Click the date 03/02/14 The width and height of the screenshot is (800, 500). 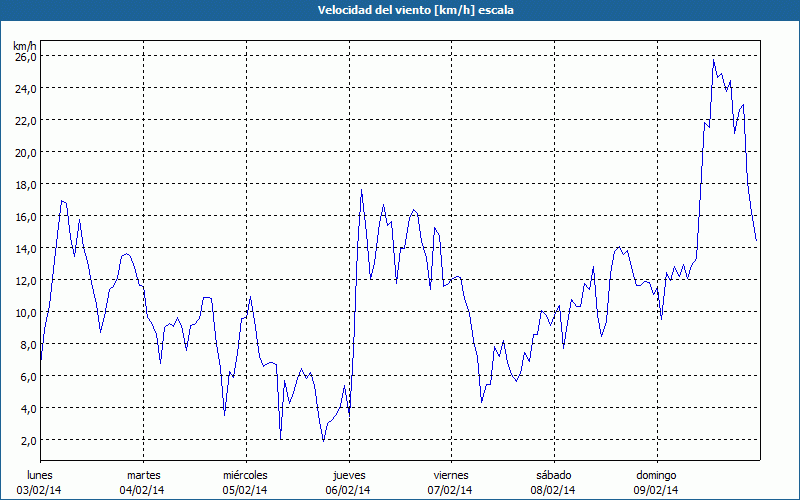point(39,490)
